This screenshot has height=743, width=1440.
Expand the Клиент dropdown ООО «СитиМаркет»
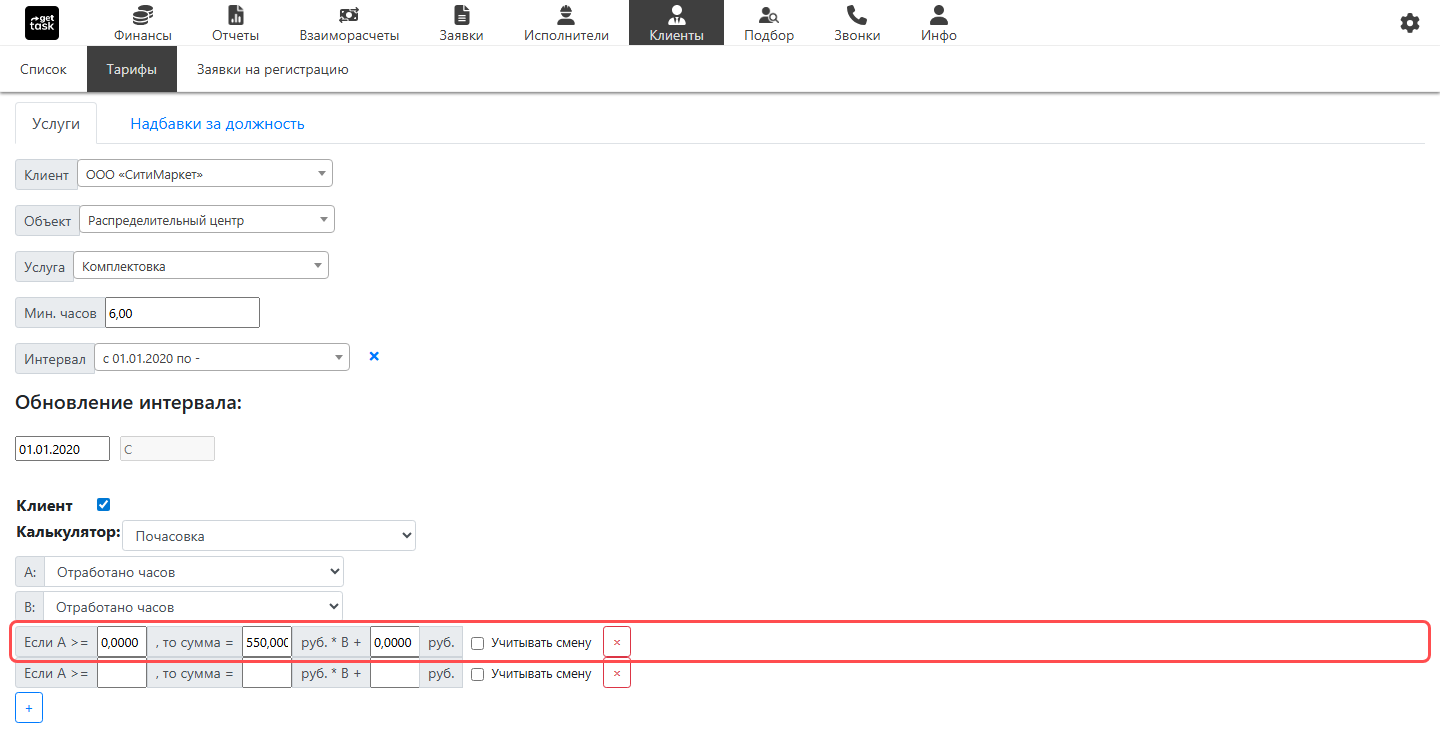(x=205, y=174)
